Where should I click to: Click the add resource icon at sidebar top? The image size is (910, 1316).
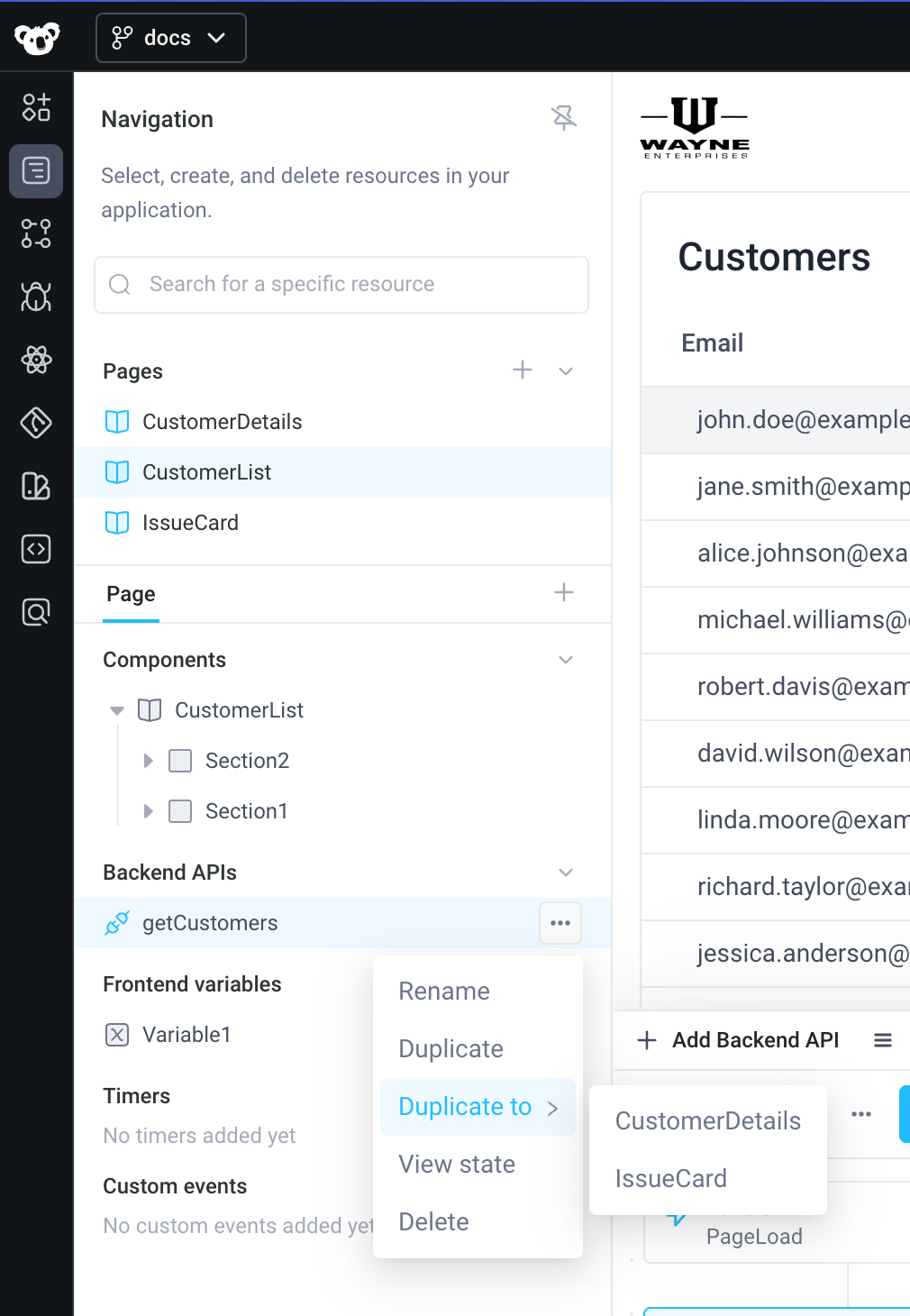coord(36,107)
